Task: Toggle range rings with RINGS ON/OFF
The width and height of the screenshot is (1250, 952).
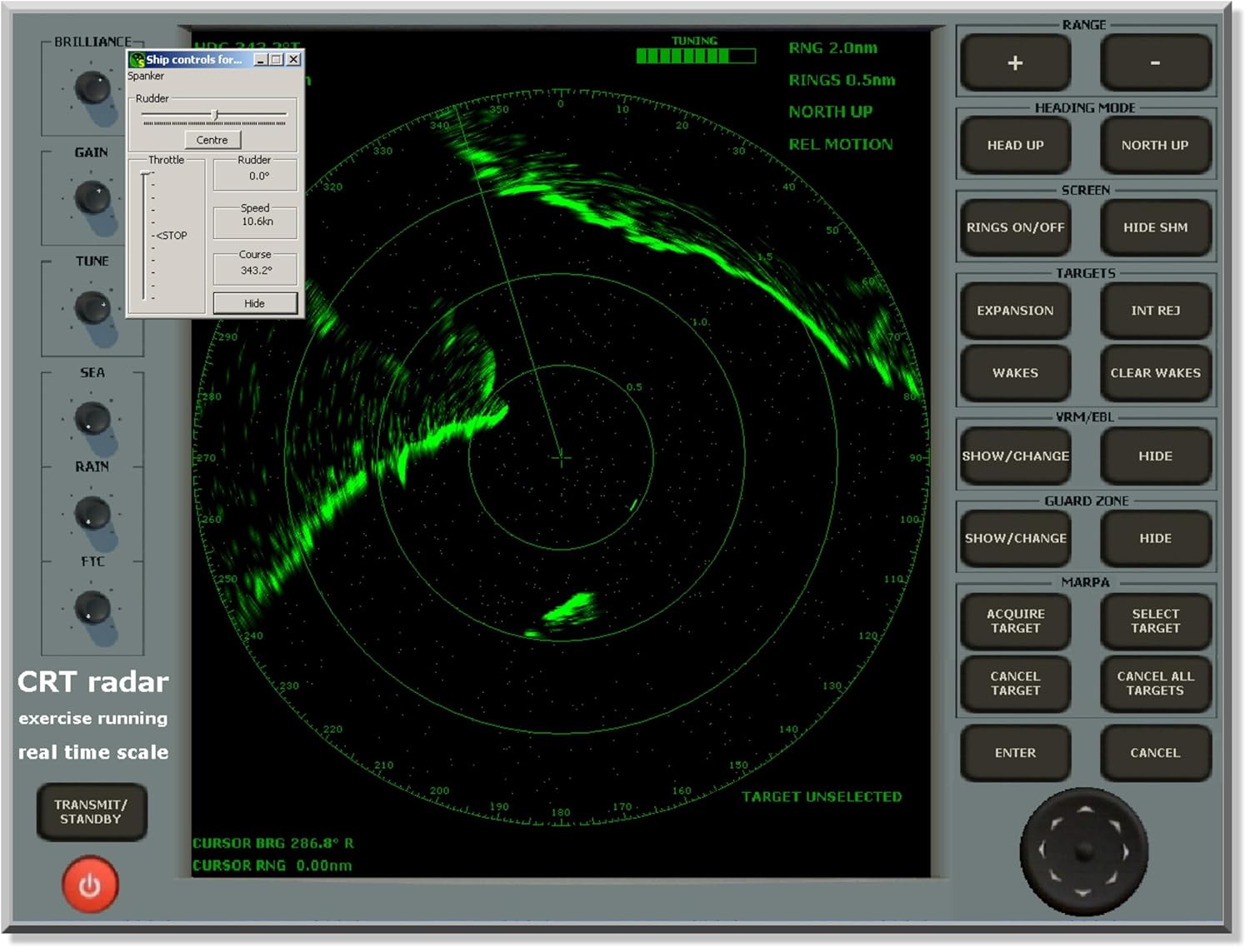Action: click(1014, 227)
